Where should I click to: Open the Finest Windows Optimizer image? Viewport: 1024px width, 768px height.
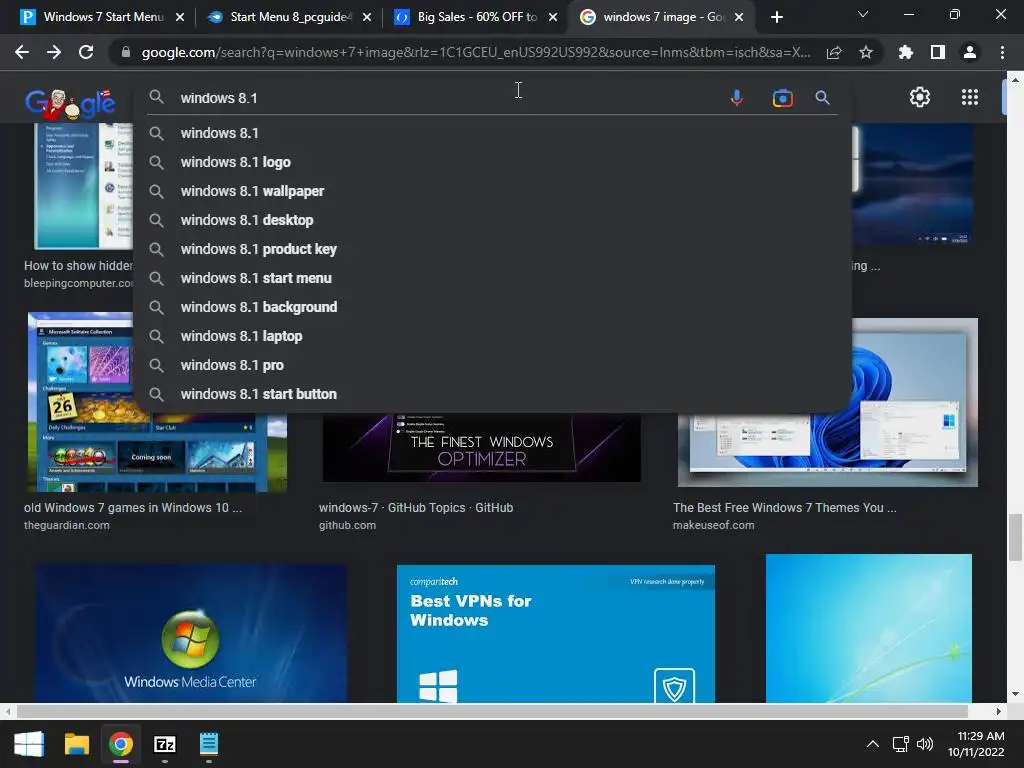point(481,448)
